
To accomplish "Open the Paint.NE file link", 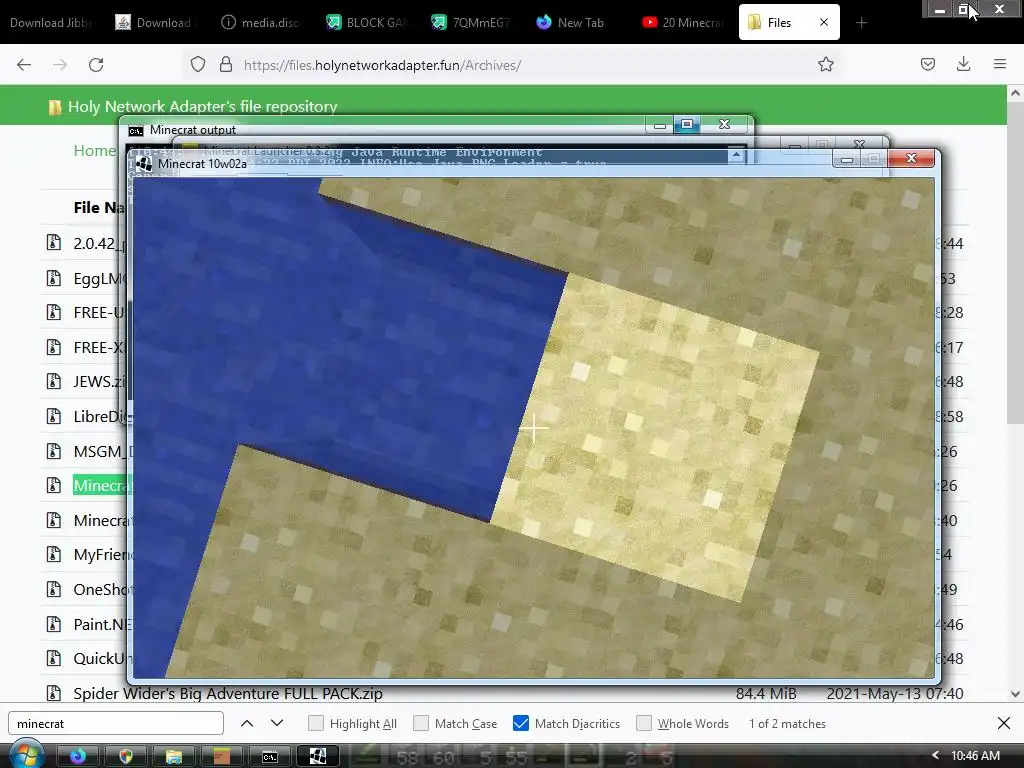I will [102, 624].
